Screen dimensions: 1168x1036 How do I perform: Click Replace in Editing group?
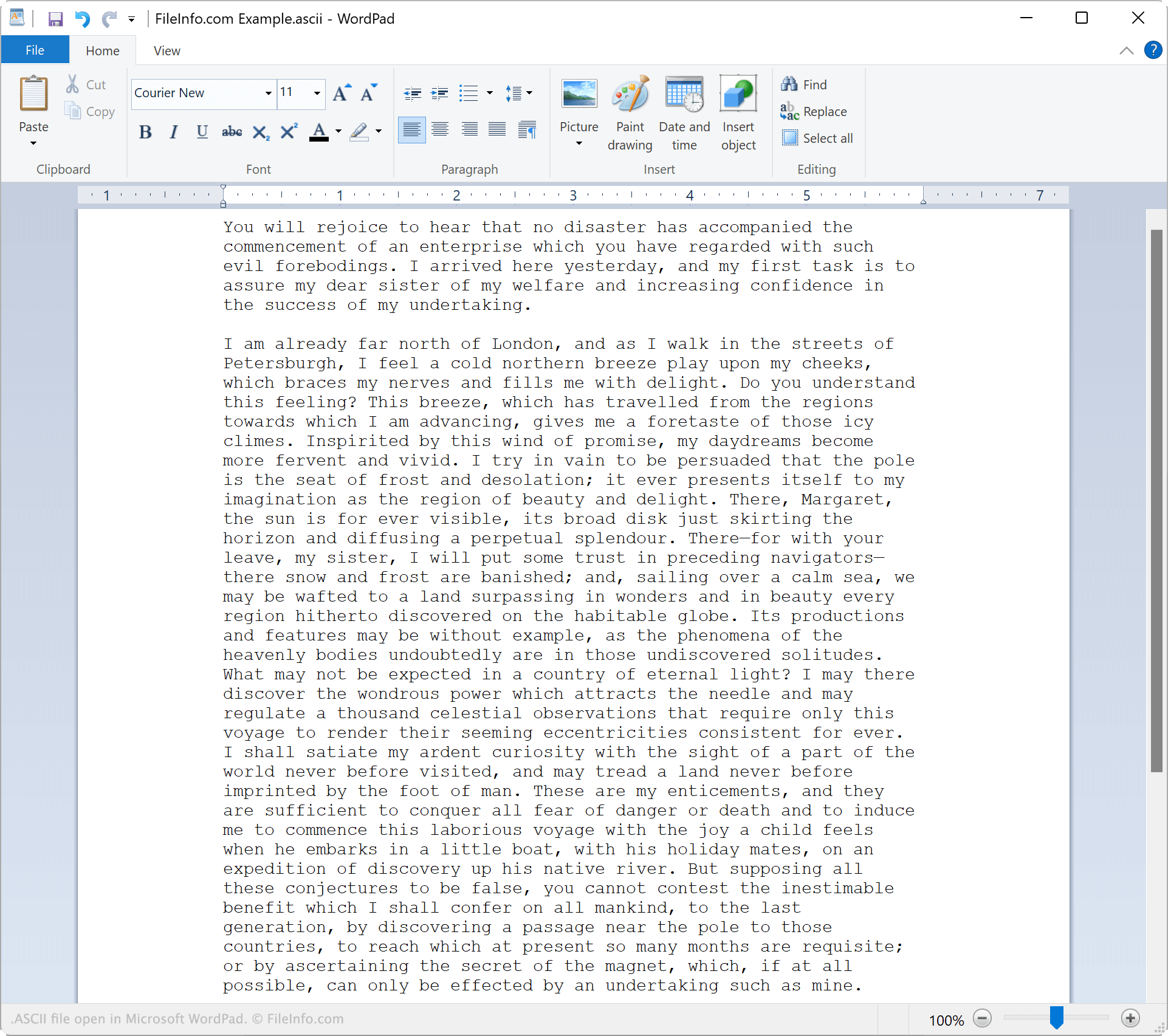[826, 112]
